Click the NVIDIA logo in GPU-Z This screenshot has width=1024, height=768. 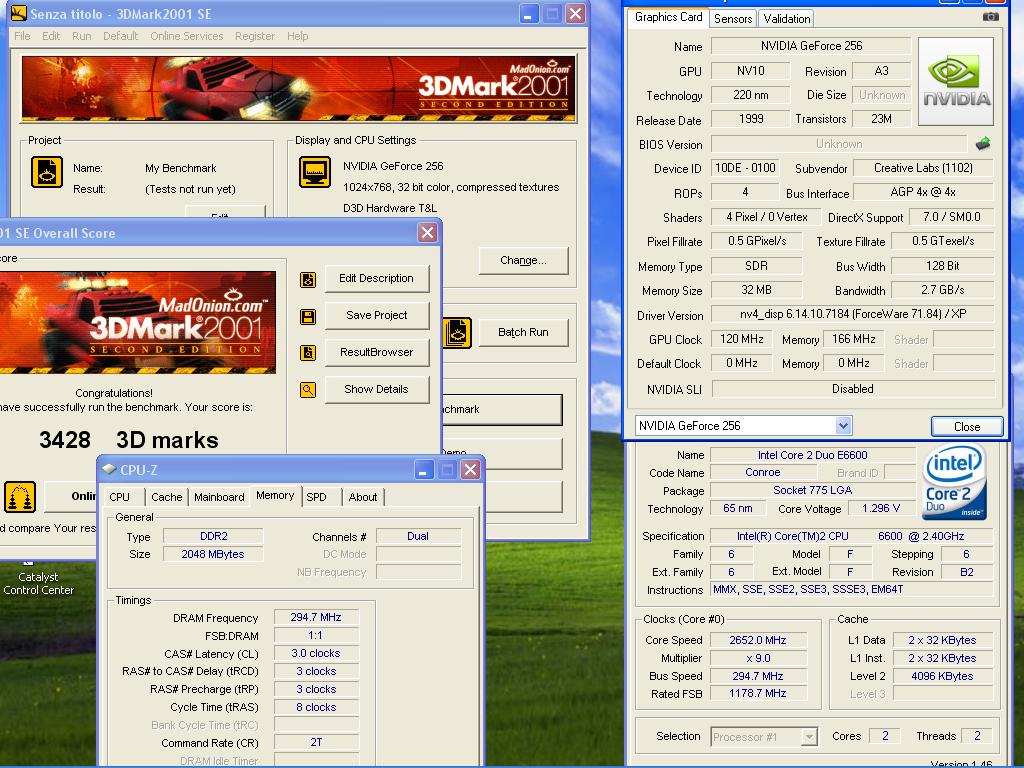(956, 82)
